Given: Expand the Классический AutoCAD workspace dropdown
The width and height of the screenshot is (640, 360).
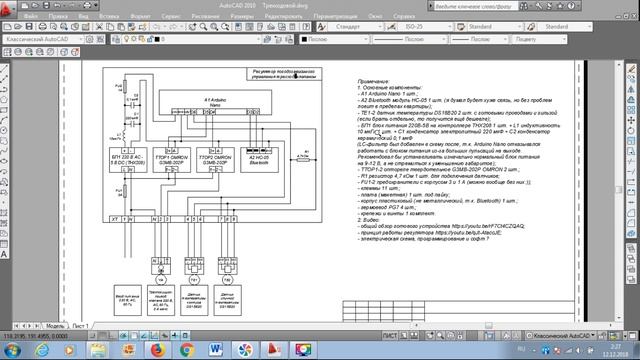Looking at the screenshot, I should click(x=80, y=39).
